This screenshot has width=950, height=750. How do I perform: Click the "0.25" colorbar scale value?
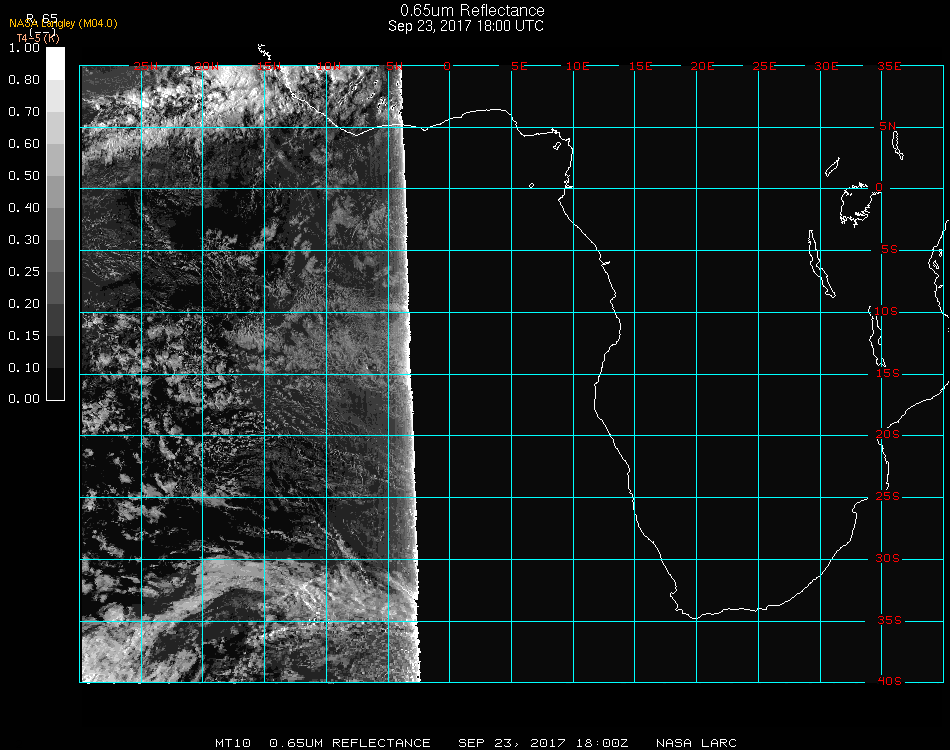(x=24, y=271)
